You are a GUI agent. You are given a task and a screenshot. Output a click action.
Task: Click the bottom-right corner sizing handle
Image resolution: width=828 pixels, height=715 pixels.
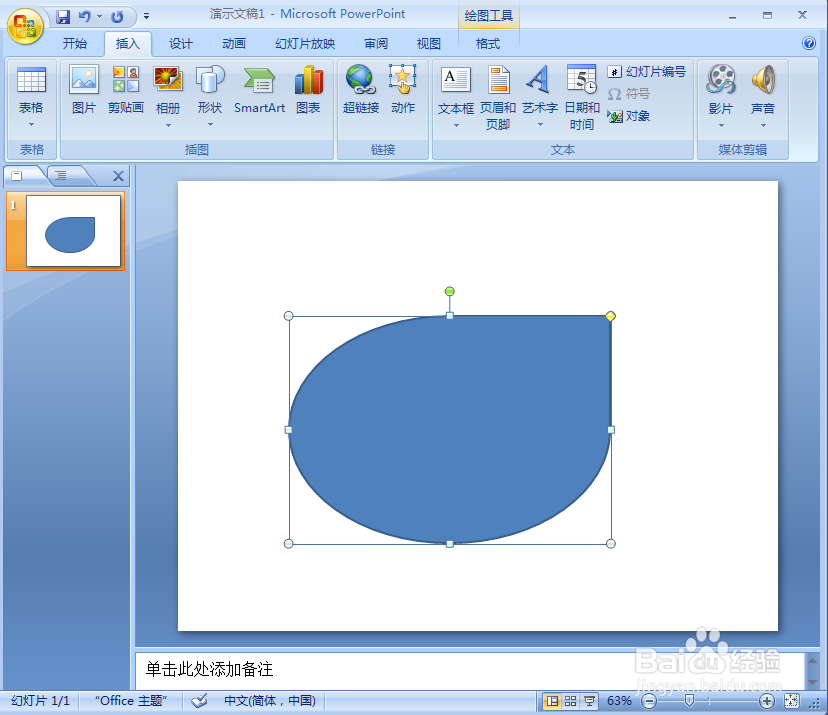pos(611,543)
